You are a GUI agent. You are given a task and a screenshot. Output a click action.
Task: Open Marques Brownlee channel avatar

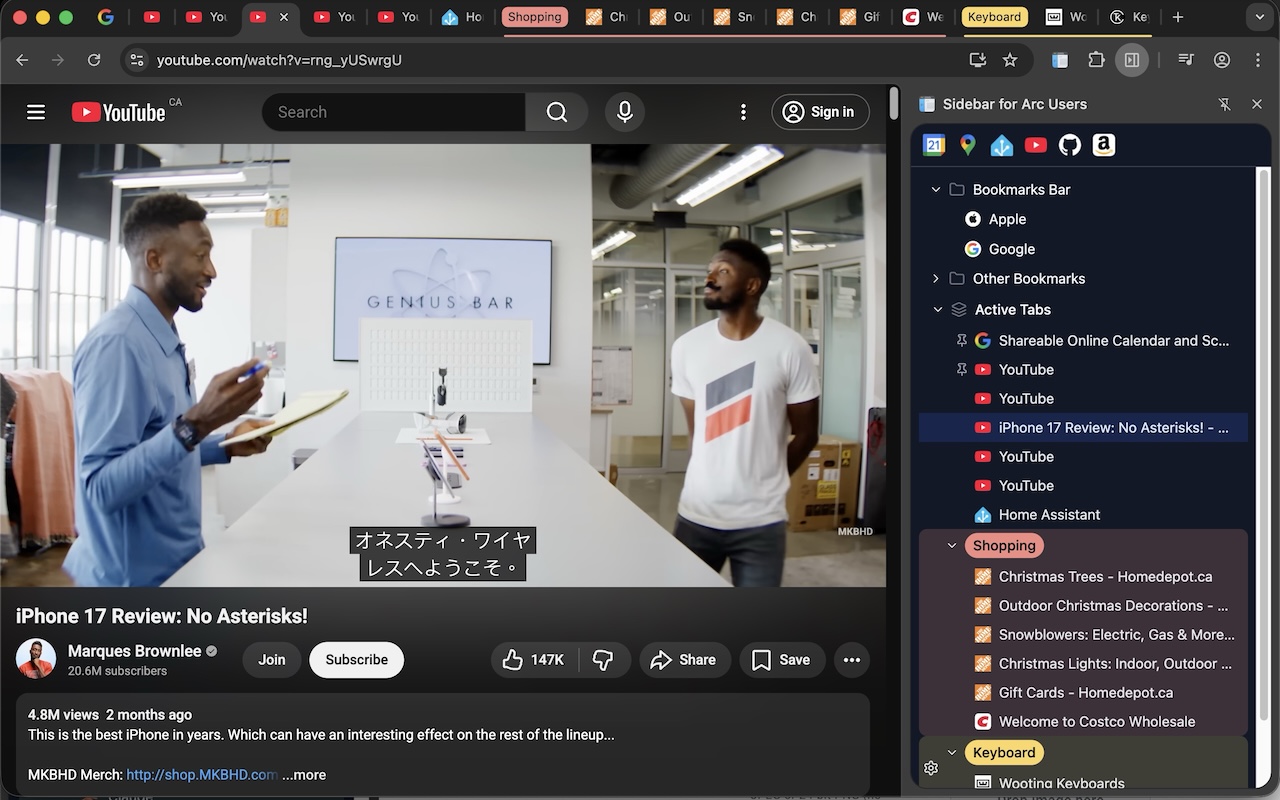[x=36, y=659]
